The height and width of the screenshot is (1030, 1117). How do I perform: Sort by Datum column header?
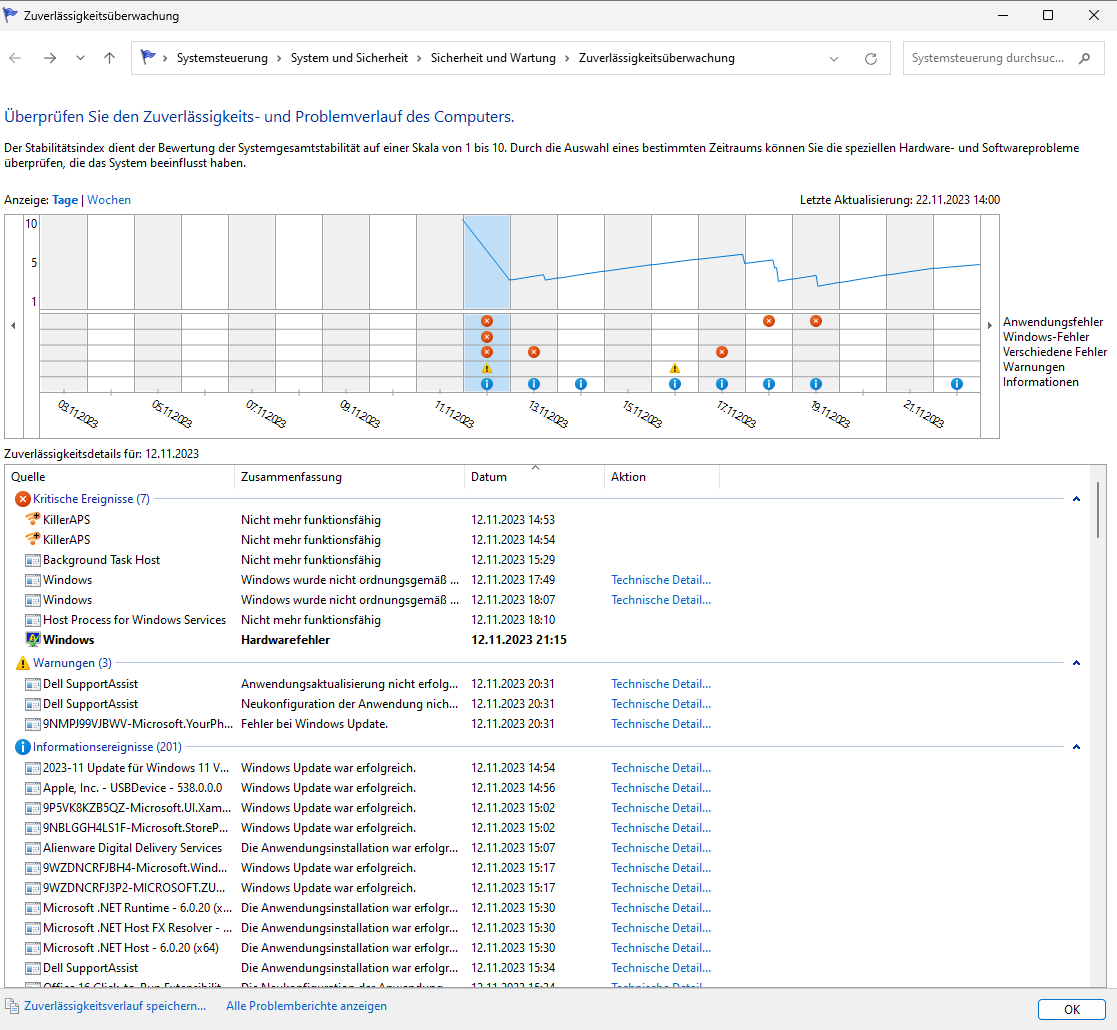(x=534, y=477)
